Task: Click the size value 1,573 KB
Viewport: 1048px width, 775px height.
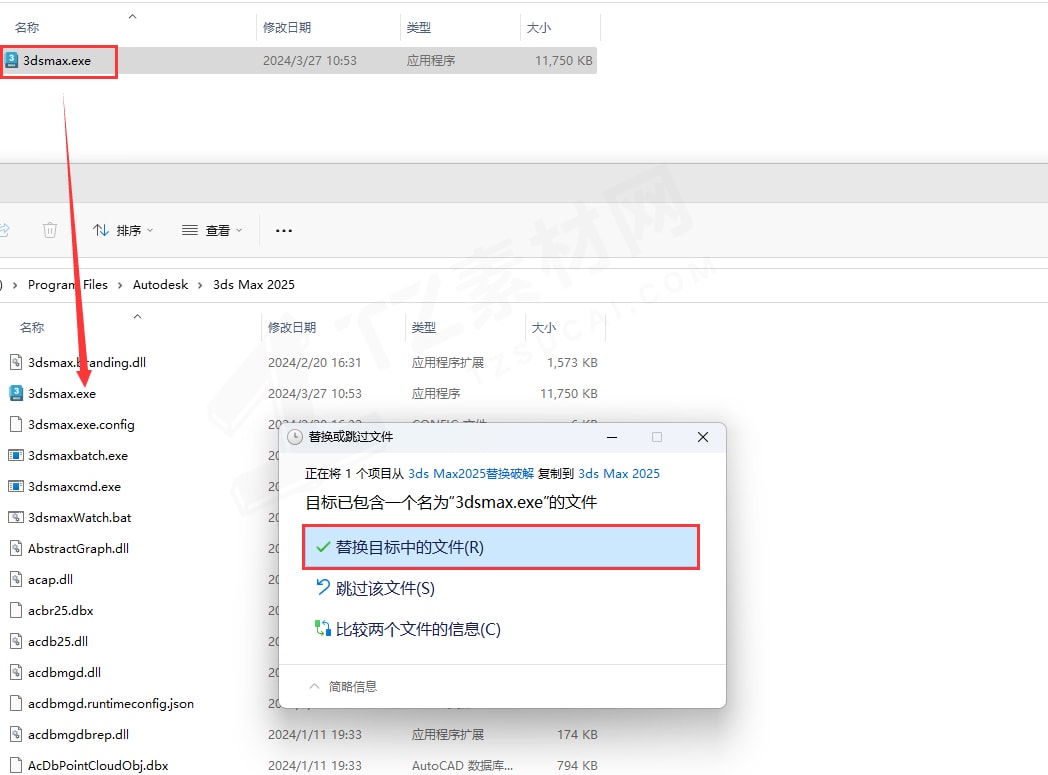Action: (x=572, y=363)
